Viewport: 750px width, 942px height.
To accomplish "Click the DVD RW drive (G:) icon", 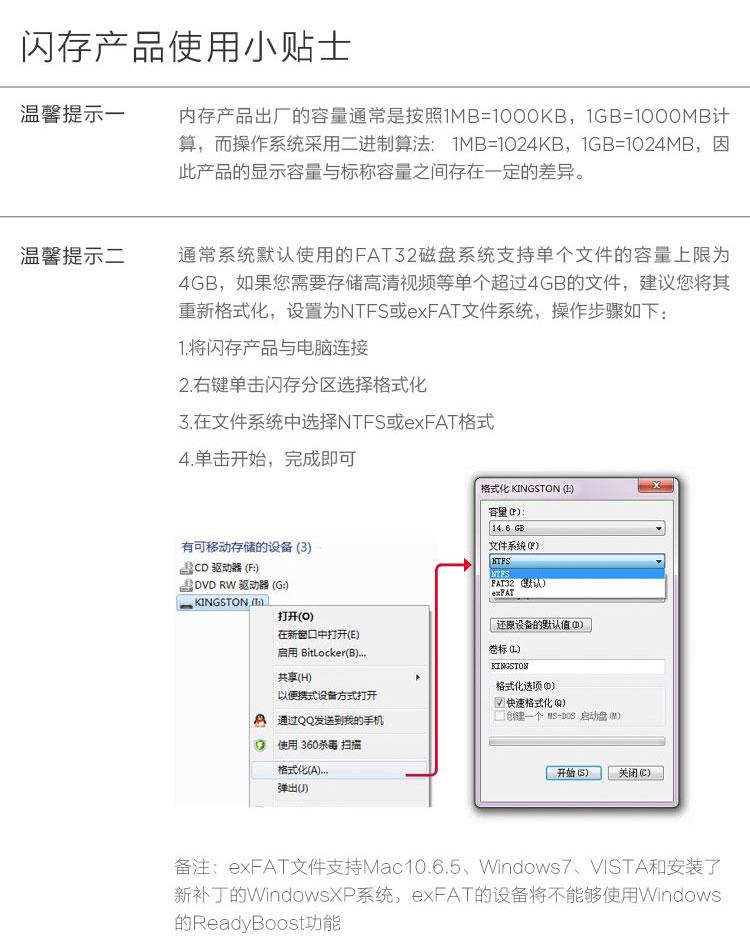I will pyautogui.click(x=186, y=585).
